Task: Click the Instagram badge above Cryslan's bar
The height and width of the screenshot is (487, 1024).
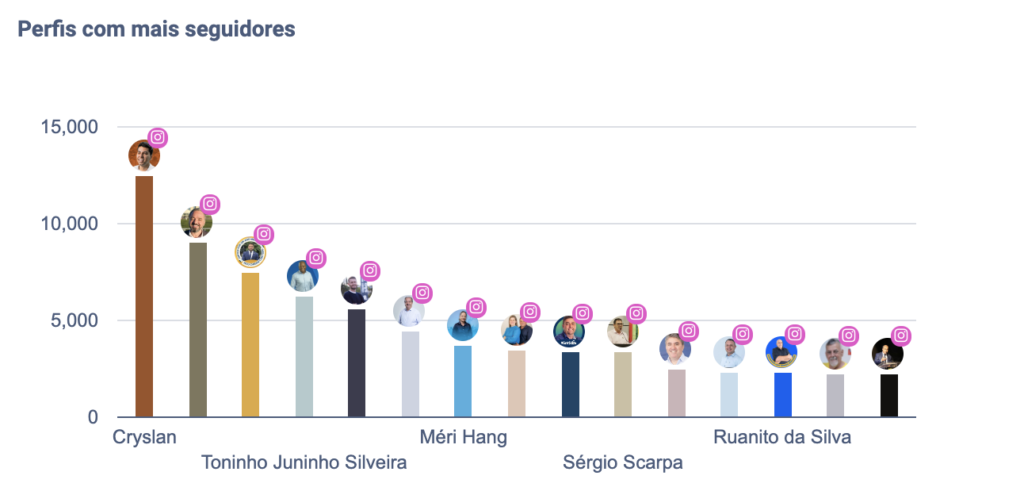Action: click(x=157, y=138)
